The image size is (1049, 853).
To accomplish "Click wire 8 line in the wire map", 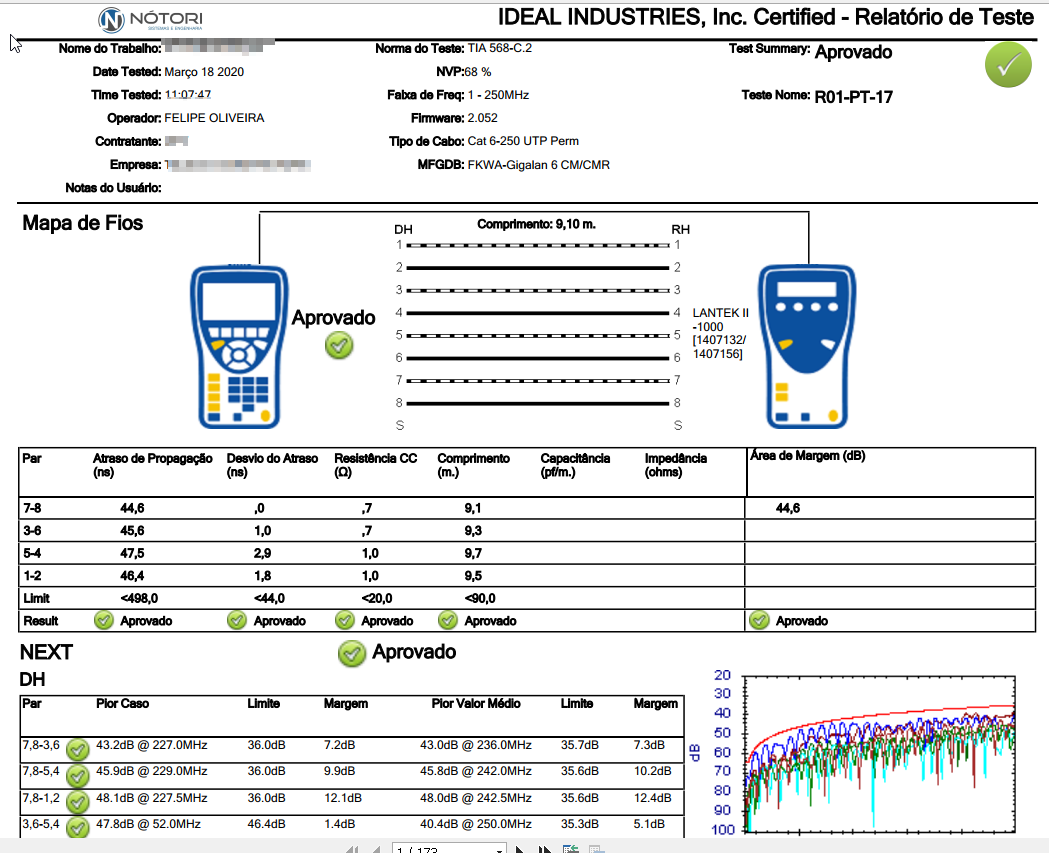I will click(538, 403).
